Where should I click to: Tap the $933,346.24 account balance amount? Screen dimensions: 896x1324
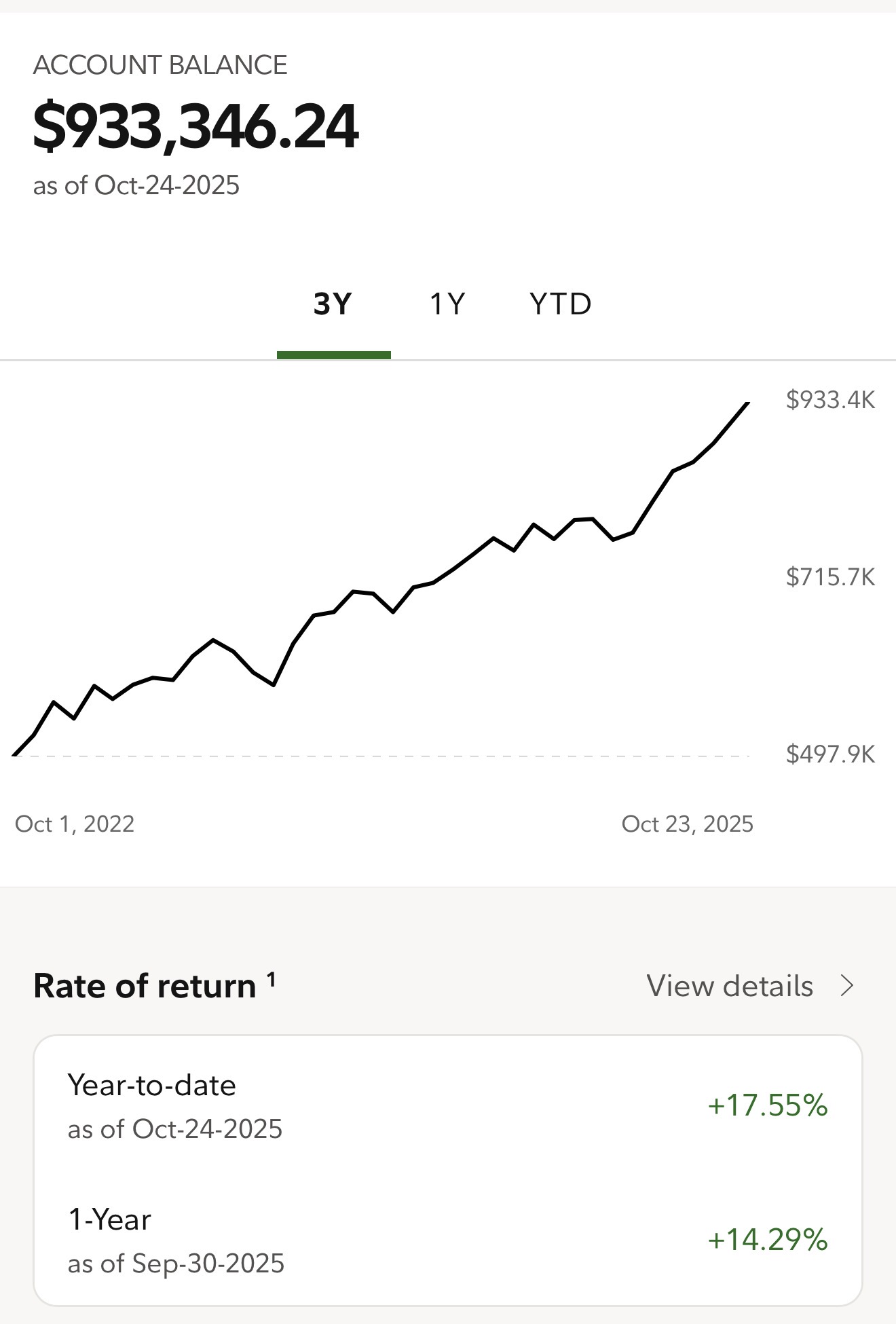[x=195, y=126]
